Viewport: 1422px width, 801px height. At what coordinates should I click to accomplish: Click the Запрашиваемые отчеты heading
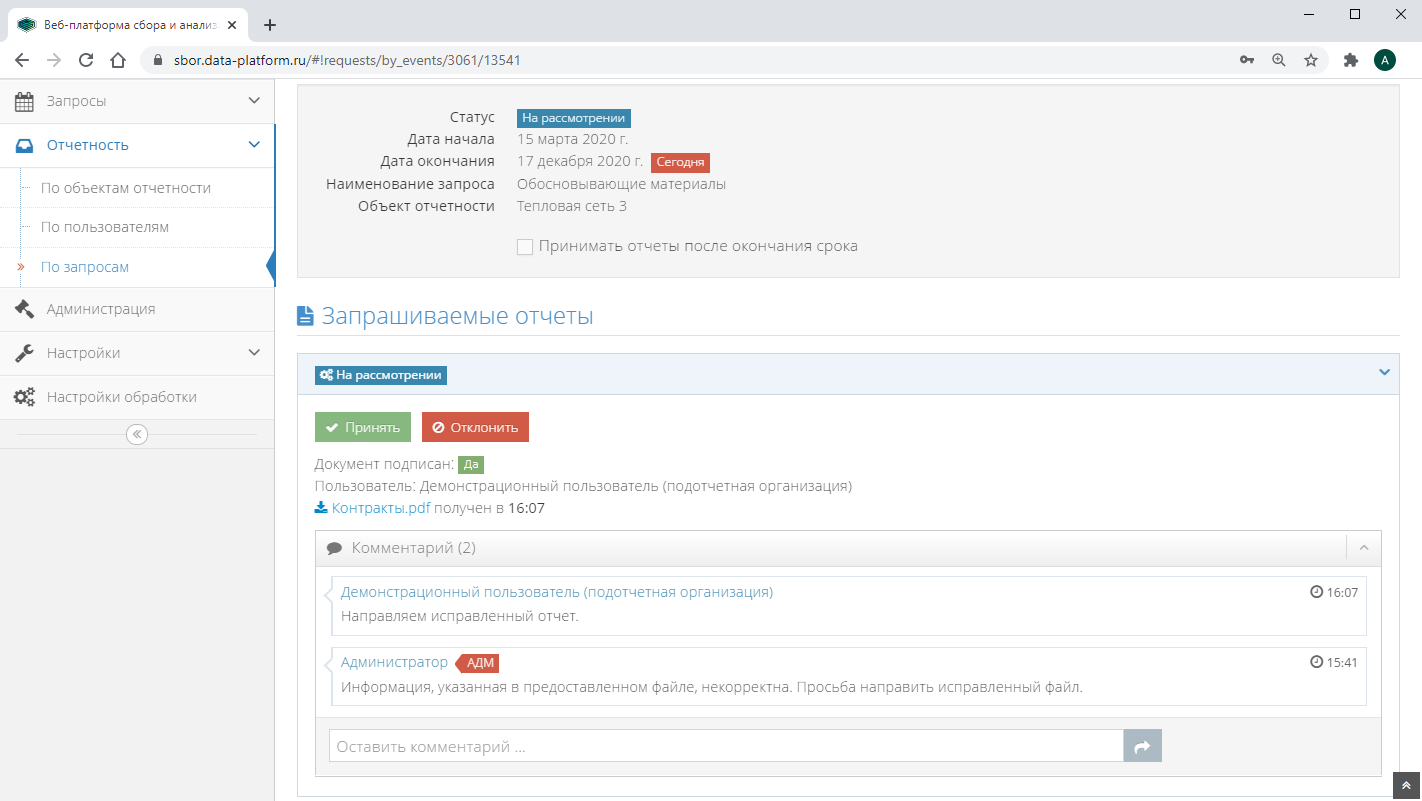pyautogui.click(x=457, y=316)
